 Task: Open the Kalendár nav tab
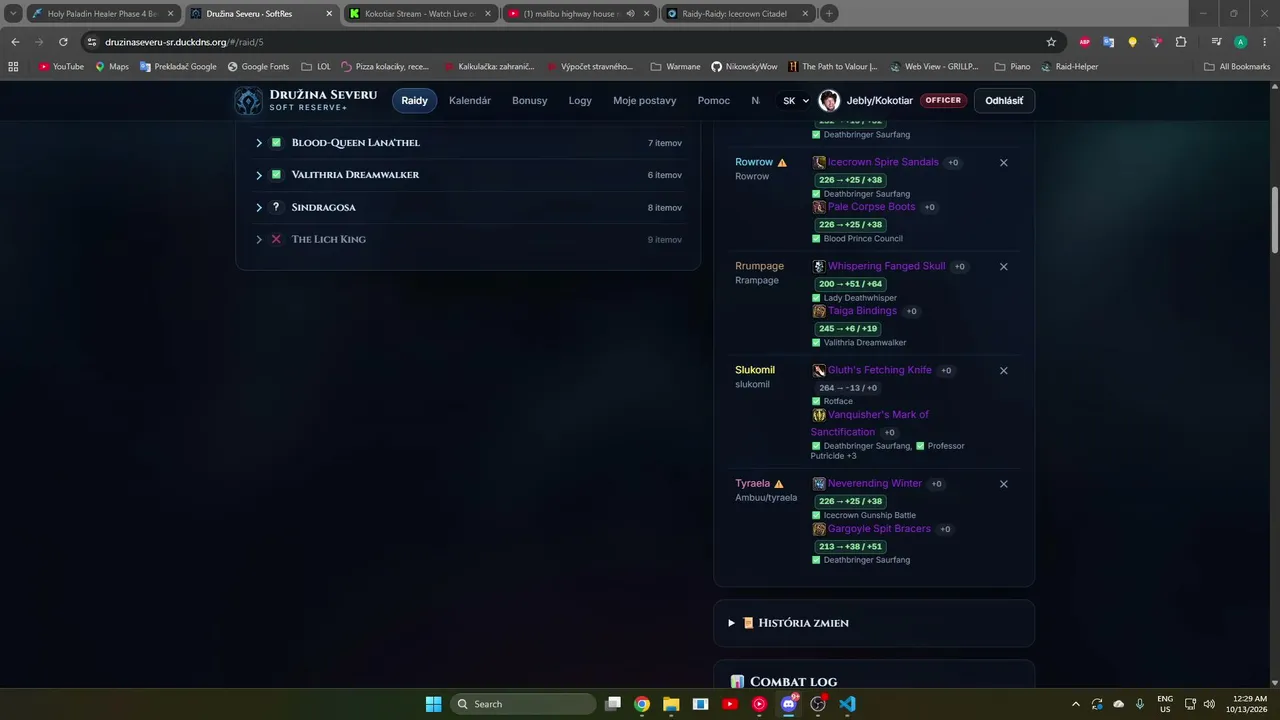(470, 101)
